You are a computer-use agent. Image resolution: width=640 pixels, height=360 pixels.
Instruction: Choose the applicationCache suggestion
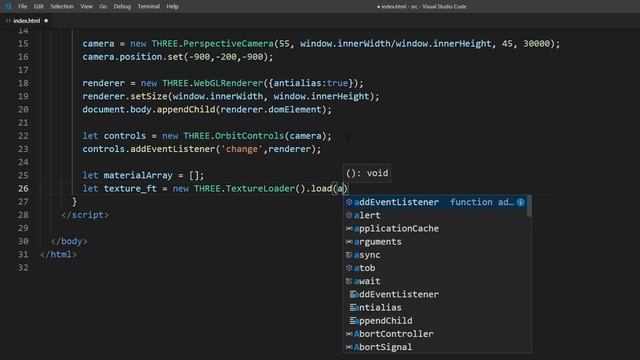[x=435, y=229]
